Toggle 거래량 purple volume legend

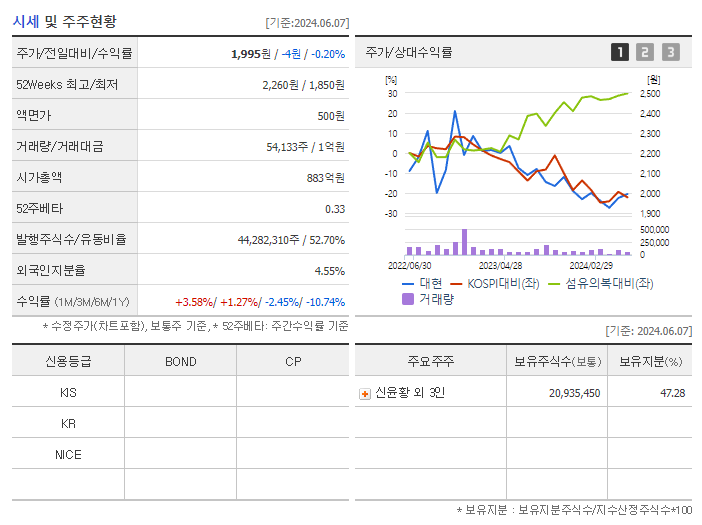[x=428, y=299]
